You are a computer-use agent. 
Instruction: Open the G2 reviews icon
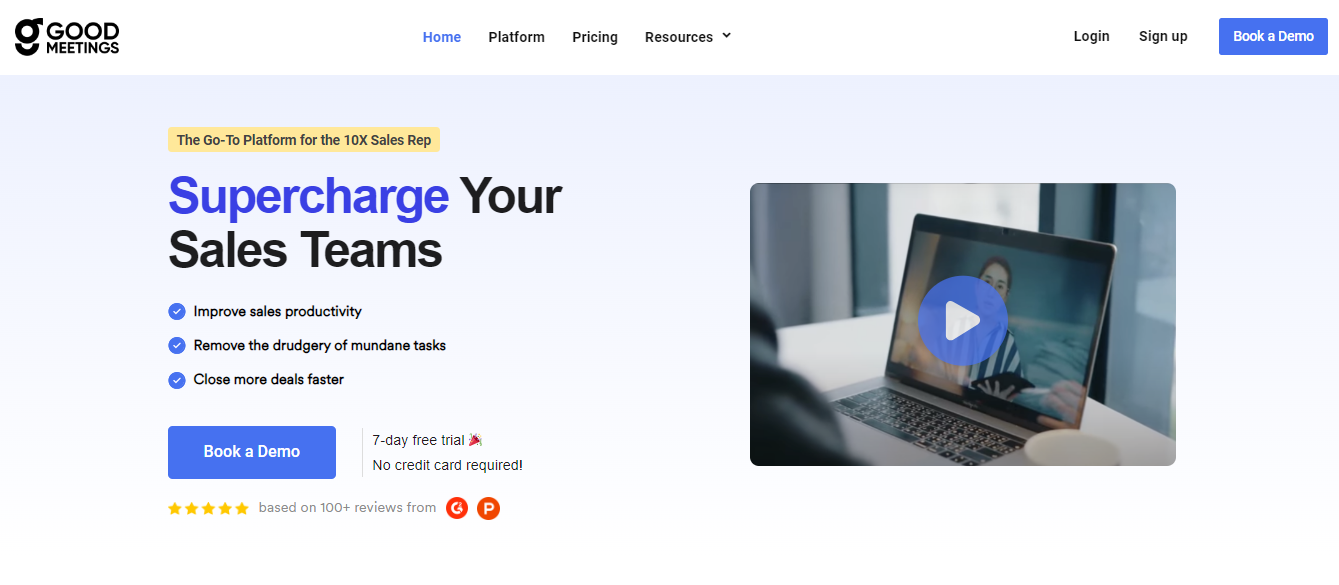[x=457, y=508]
